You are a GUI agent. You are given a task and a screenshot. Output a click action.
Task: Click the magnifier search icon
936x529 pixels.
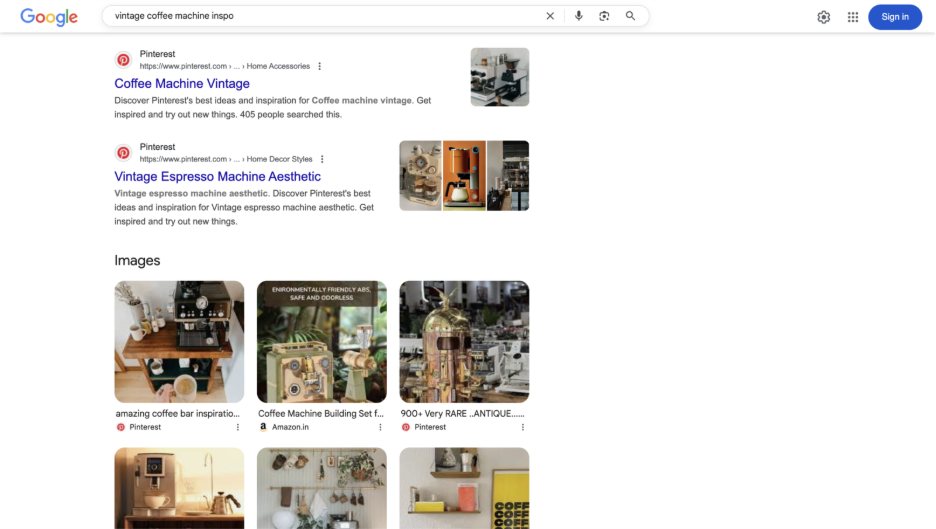tap(630, 16)
